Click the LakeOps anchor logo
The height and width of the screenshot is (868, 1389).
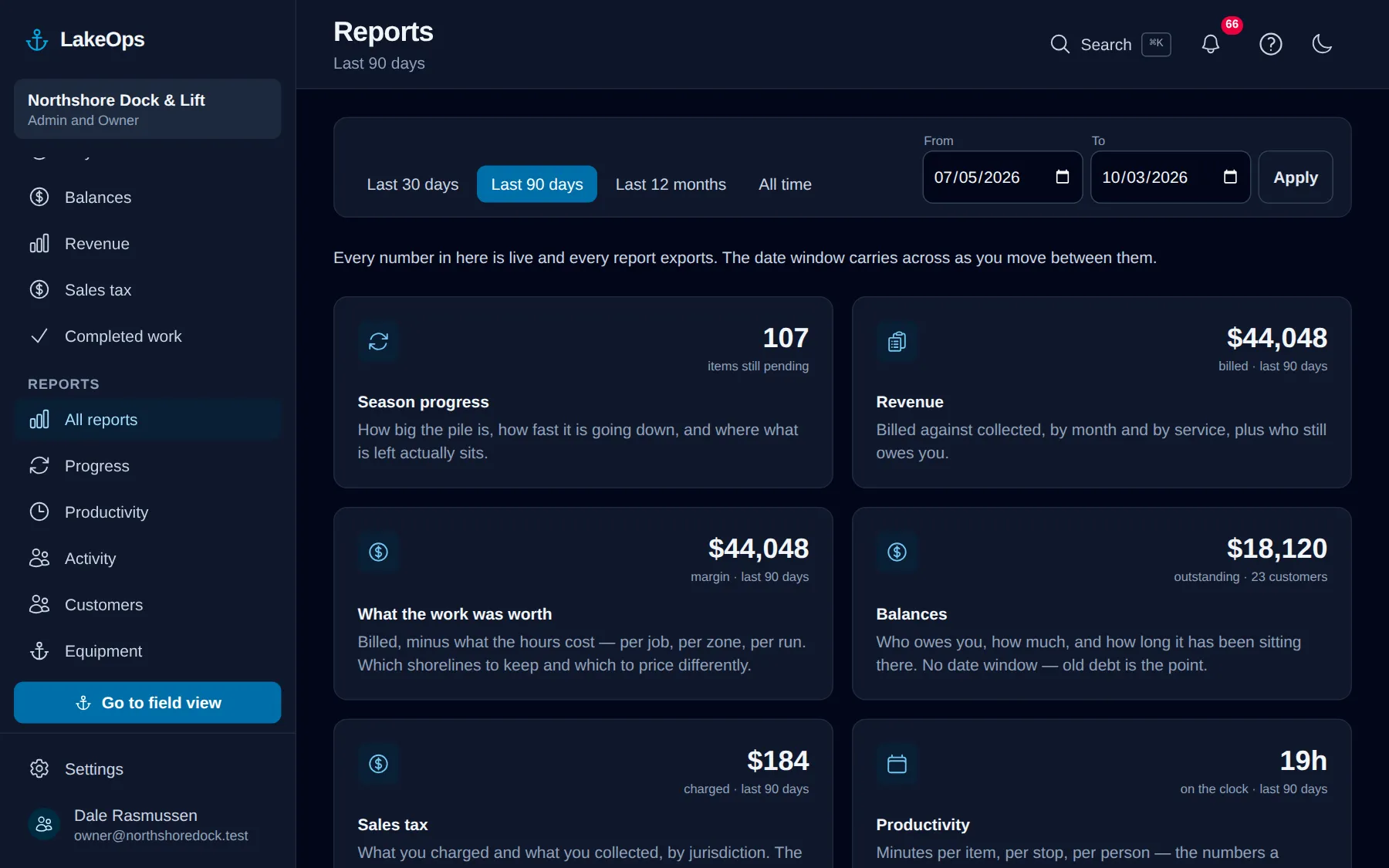[x=37, y=39]
